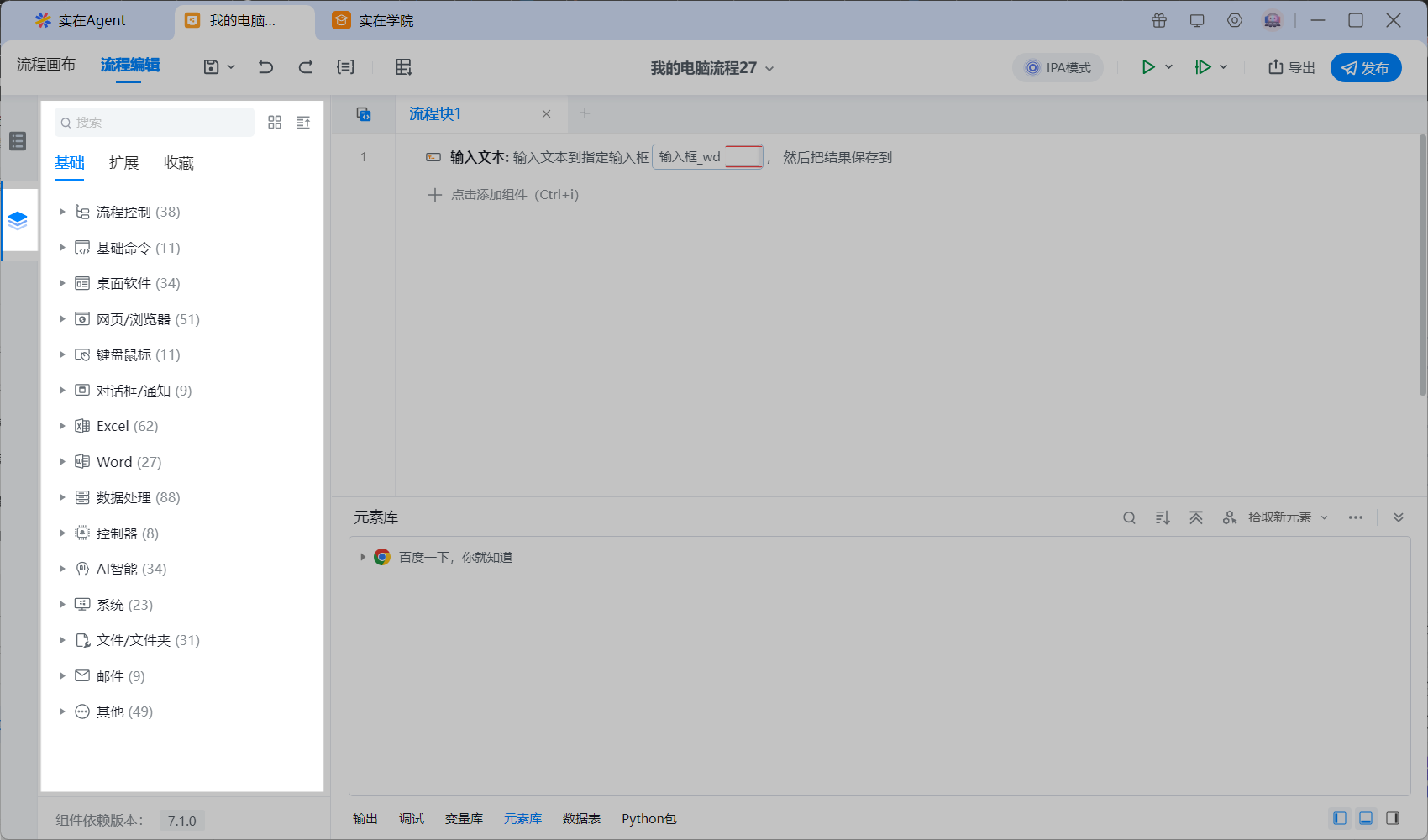The height and width of the screenshot is (840, 1428).
Task: Switch to 流程画布 view
Action: coord(46,65)
